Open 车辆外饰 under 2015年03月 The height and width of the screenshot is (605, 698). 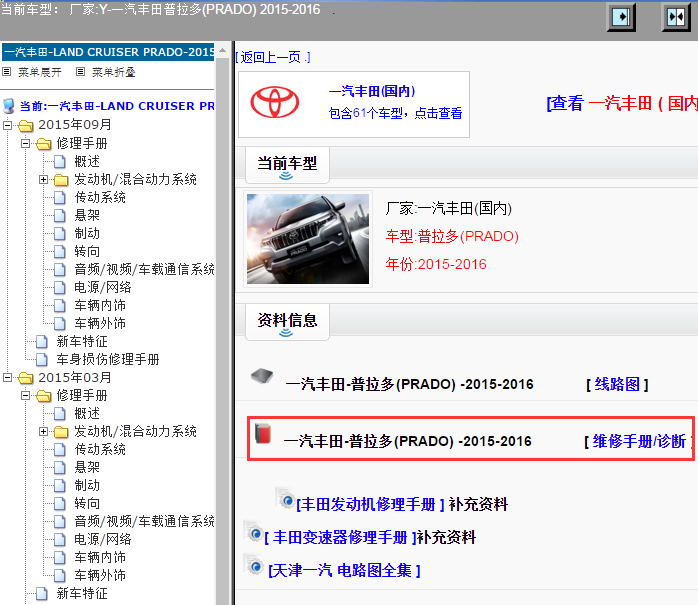[100, 575]
